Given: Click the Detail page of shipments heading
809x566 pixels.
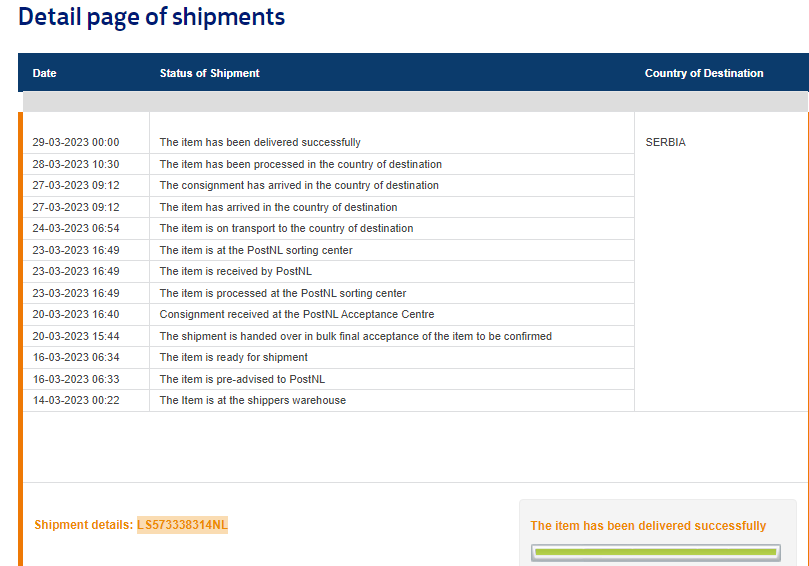Looking at the screenshot, I should tap(152, 17).
